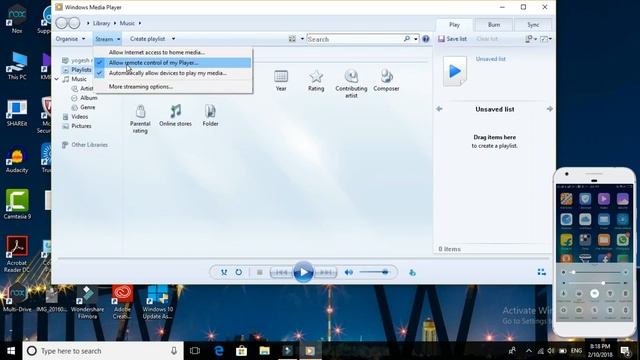This screenshot has height=360, width=640.
Task: Click the Play to device icon
Action: point(412,272)
